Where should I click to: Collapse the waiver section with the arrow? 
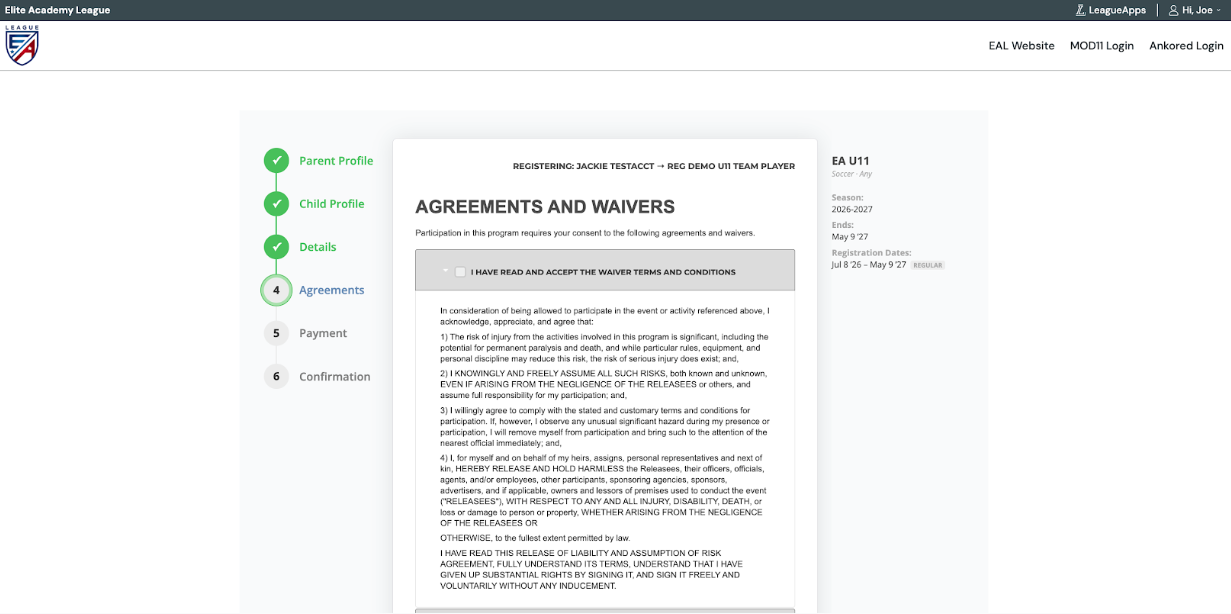click(x=444, y=272)
